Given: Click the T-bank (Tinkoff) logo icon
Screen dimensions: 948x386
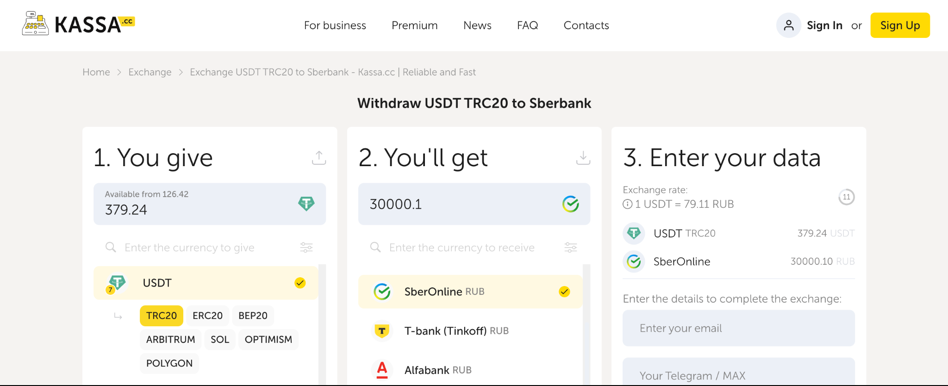Looking at the screenshot, I should point(382,331).
